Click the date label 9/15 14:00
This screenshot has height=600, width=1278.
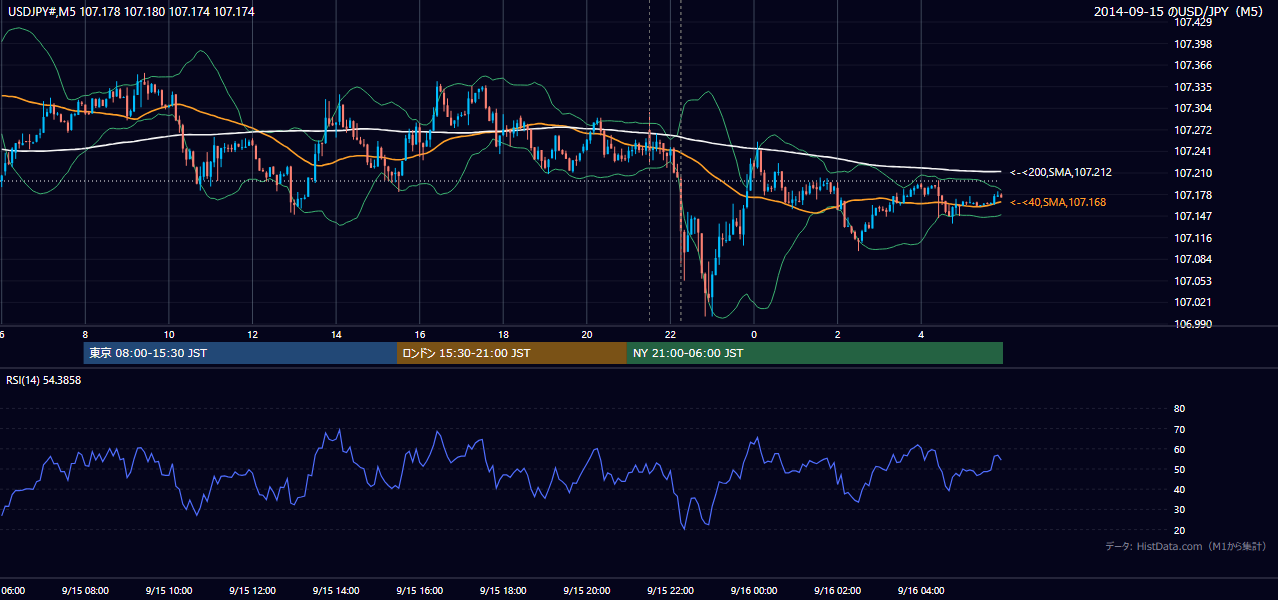click(x=336, y=590)
